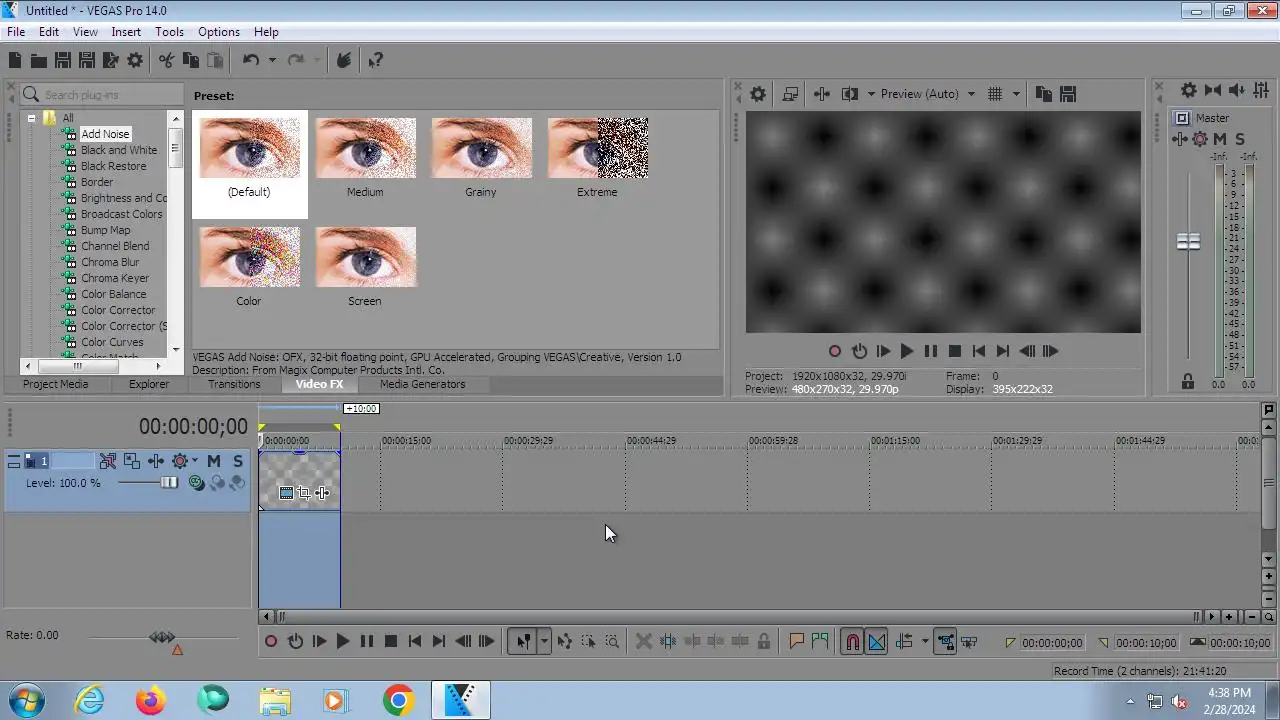1280x720 pixels.
Task: Click the Open project folder icon
Action: [x=38, y=61]
